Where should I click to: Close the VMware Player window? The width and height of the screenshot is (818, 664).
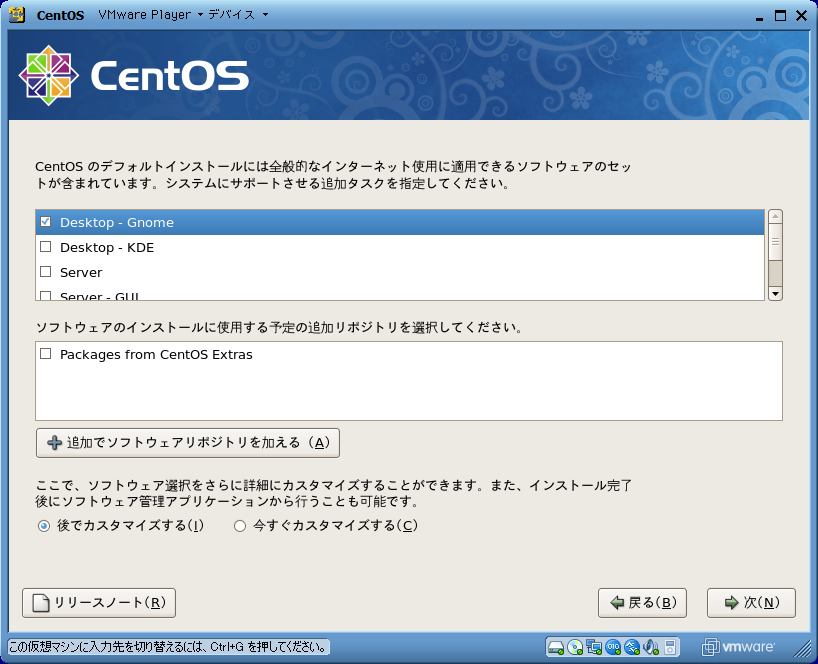pyautogui.click(x=801, y=16)
